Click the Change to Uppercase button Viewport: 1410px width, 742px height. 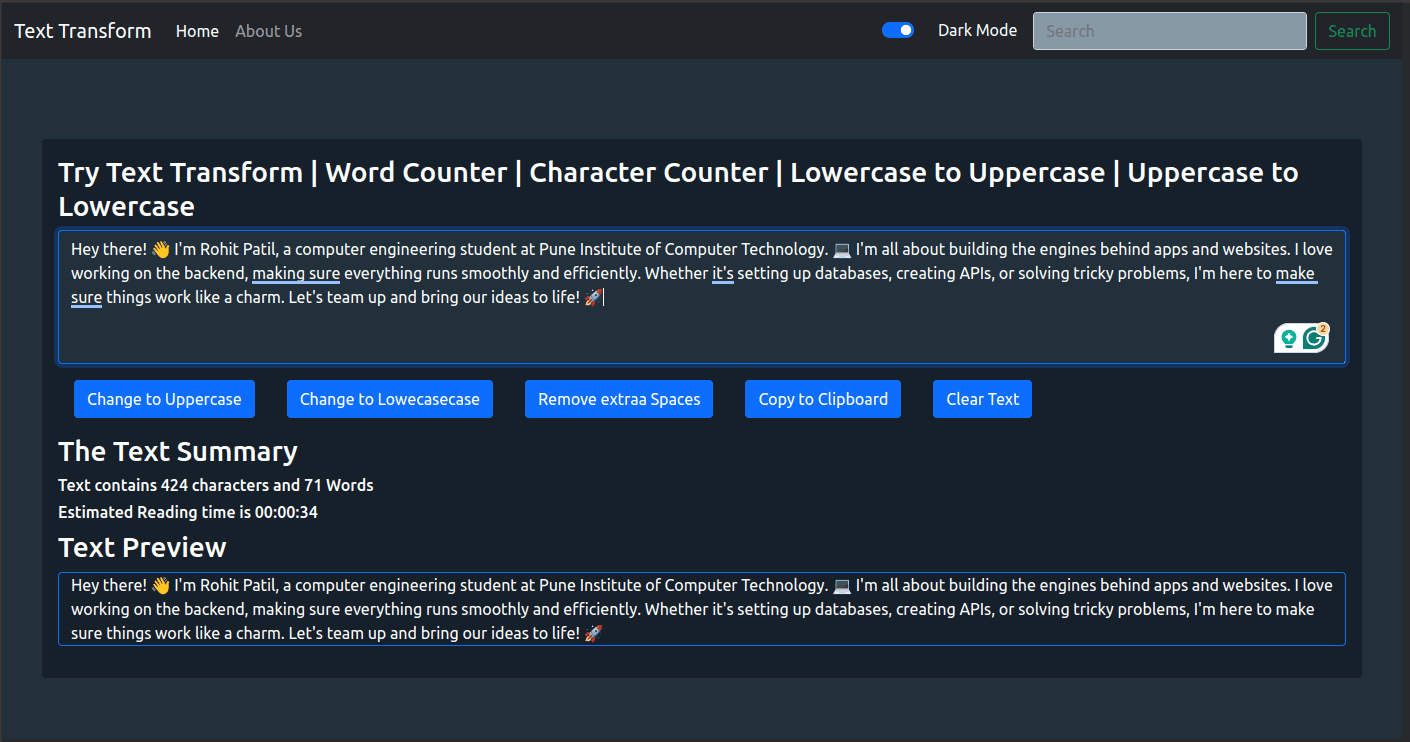(x=164, y=399)
